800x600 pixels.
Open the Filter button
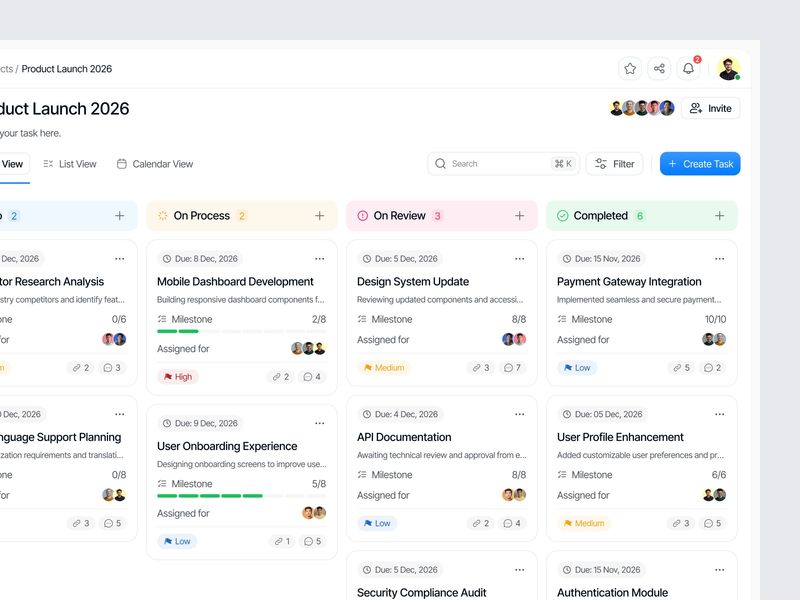point(615,164)
